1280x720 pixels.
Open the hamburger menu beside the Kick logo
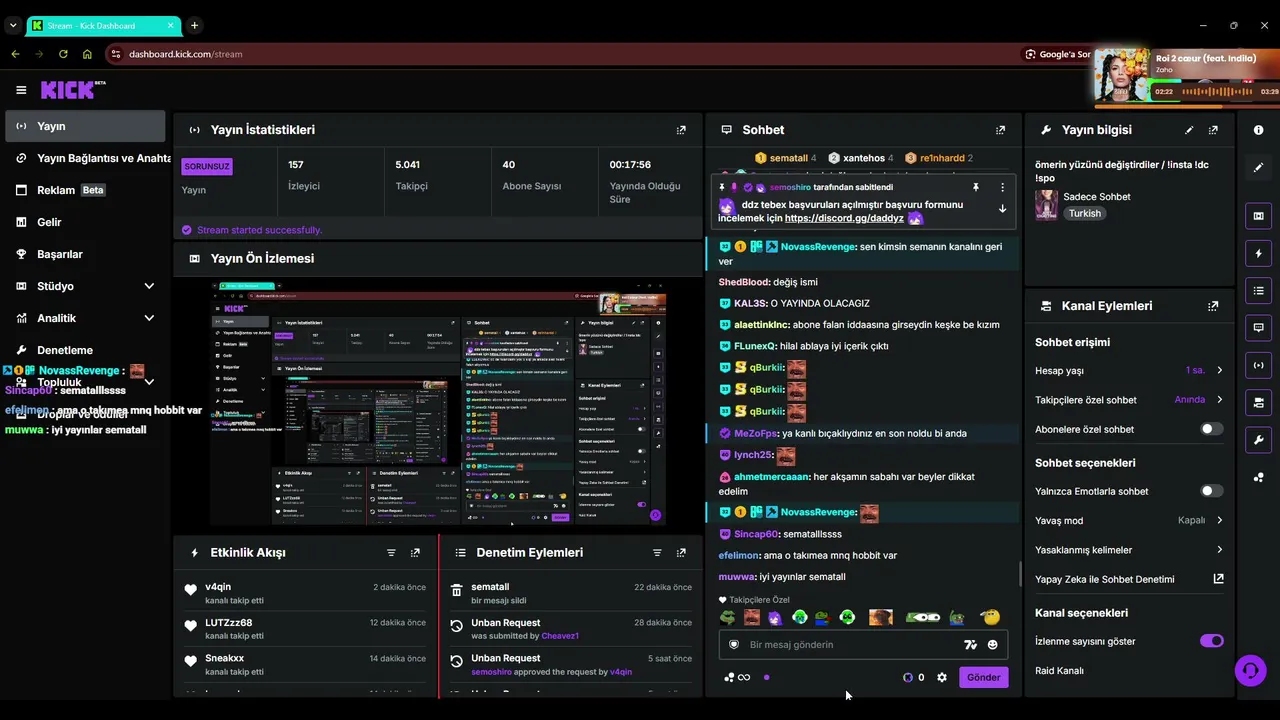pyautogui.click(x=21, y=90)
